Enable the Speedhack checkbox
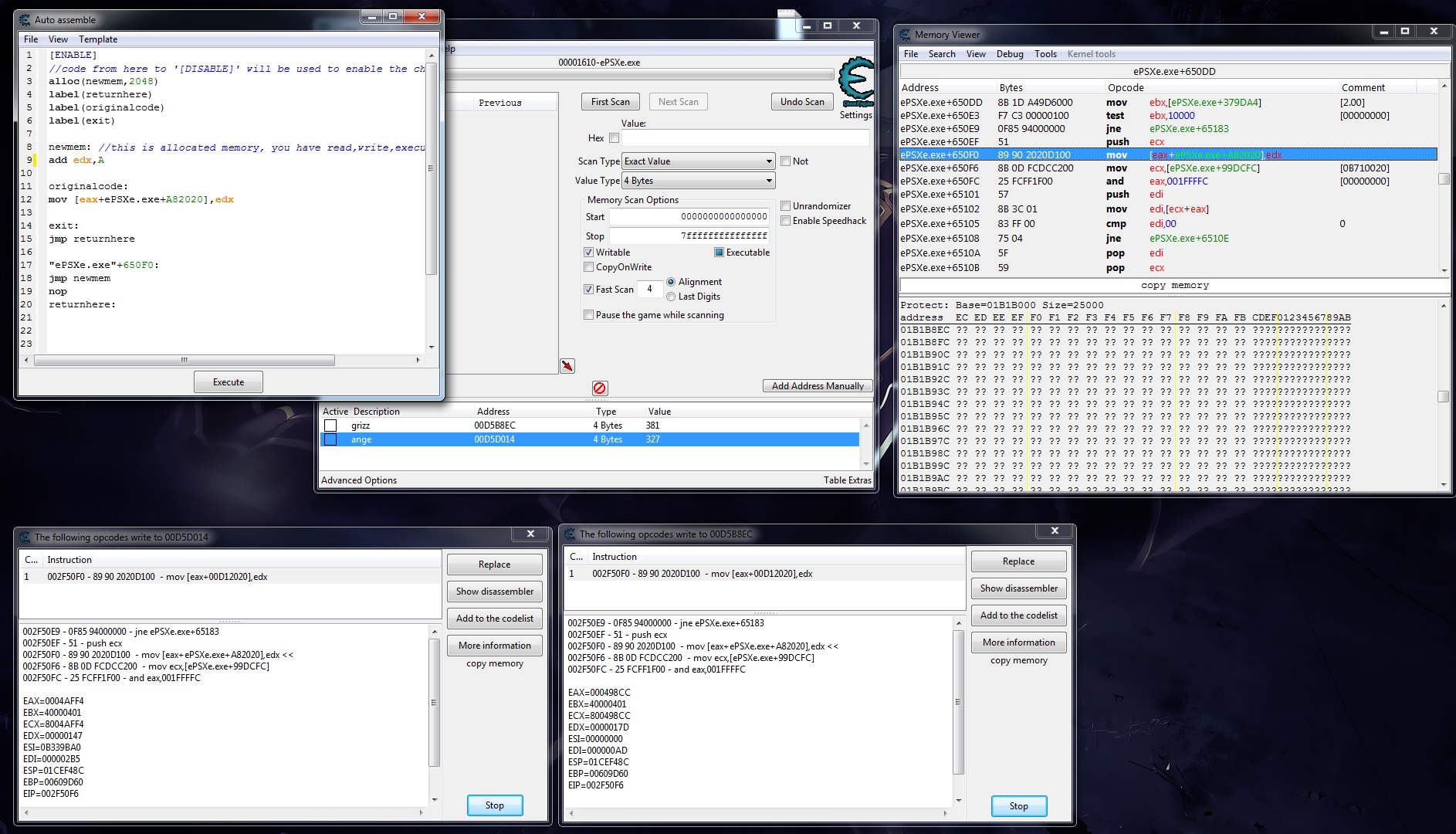1456x834 pixels. click(x=785, y=221)
